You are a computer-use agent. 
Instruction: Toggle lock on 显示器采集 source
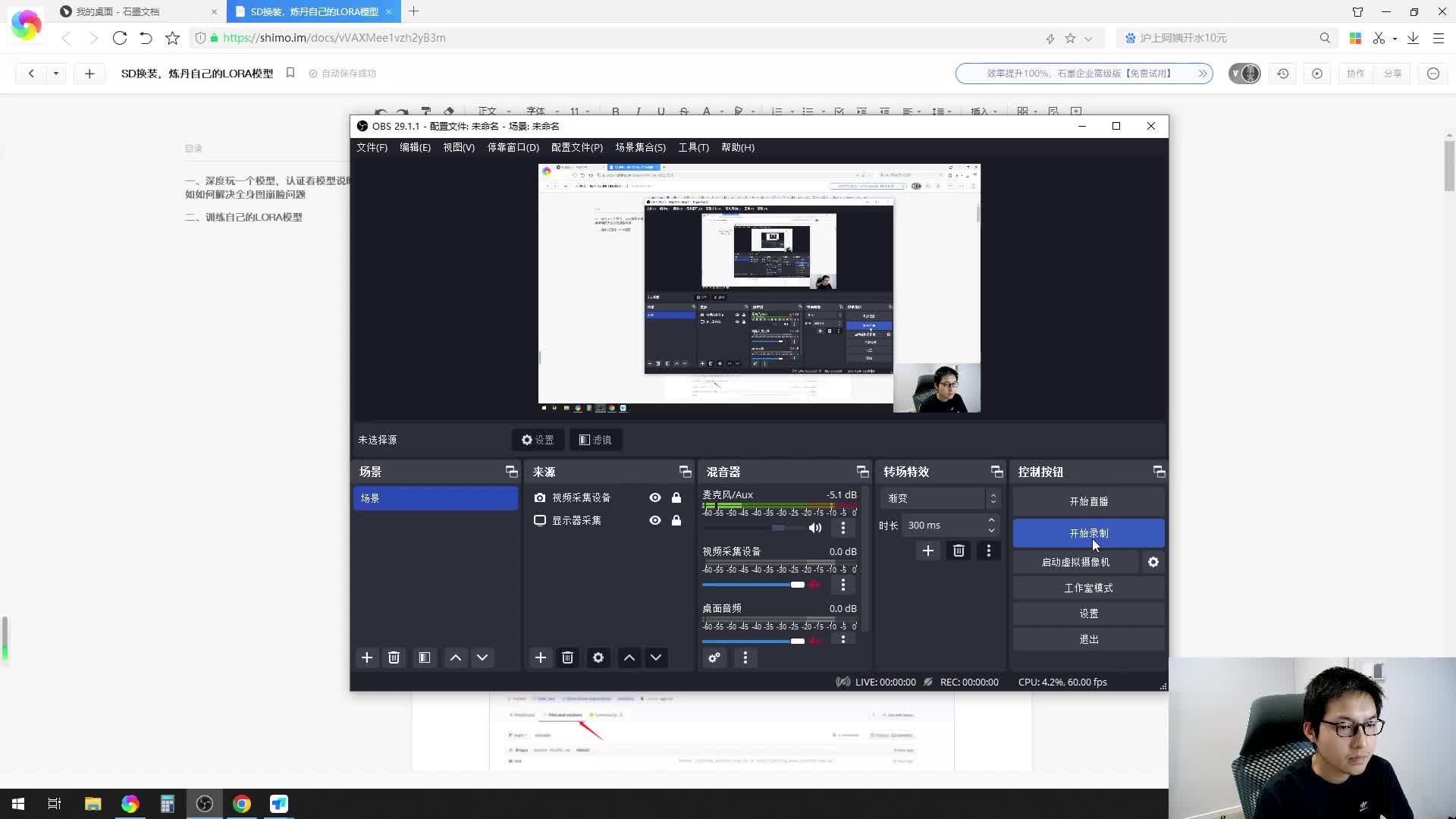point(676,520)
